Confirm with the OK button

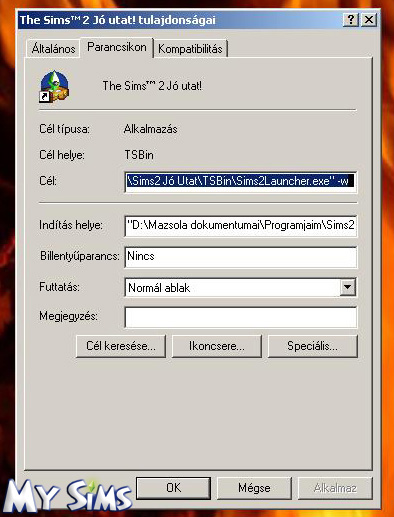(x=173, y=488)
